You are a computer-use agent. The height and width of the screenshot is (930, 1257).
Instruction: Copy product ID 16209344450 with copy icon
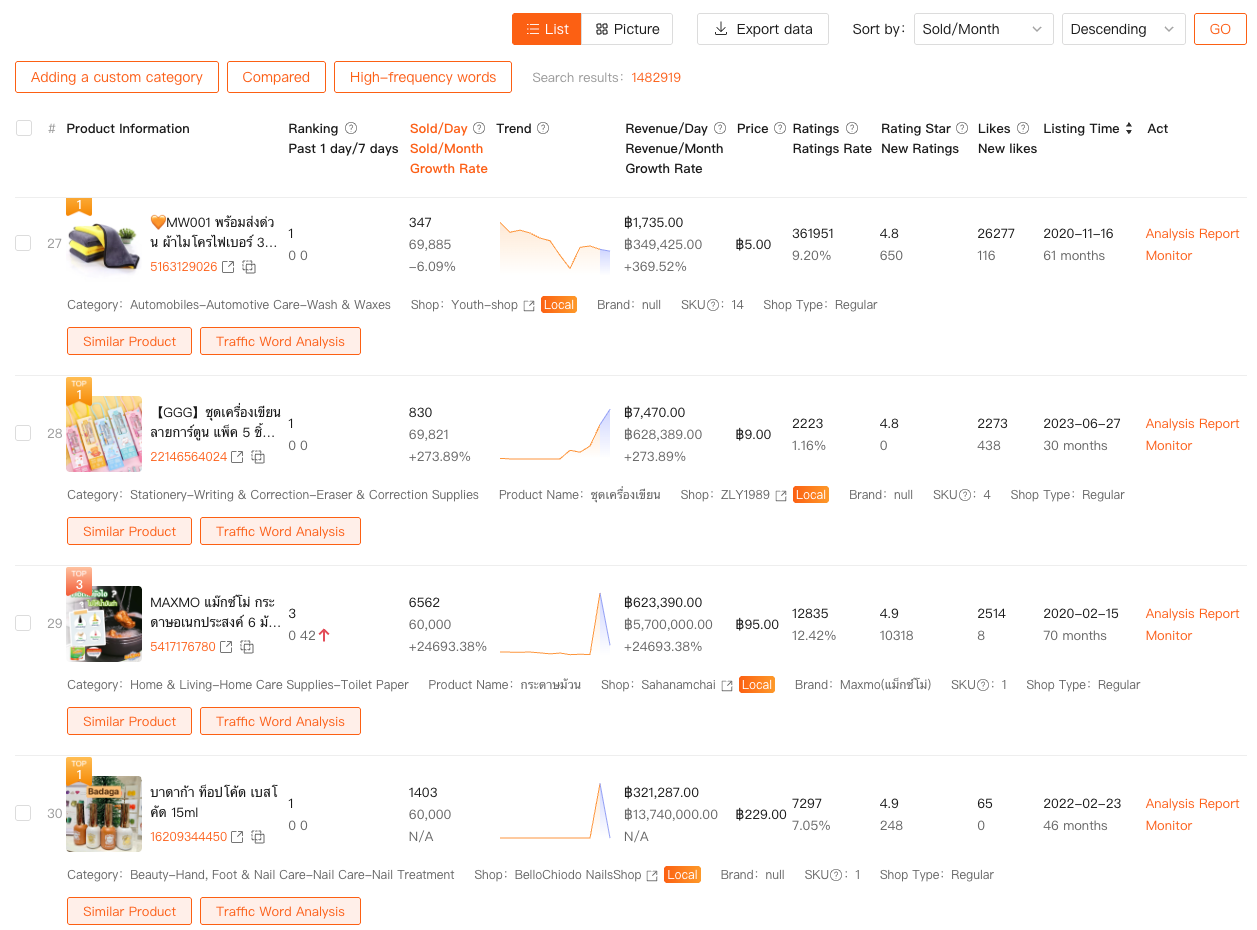pos(258,837)
